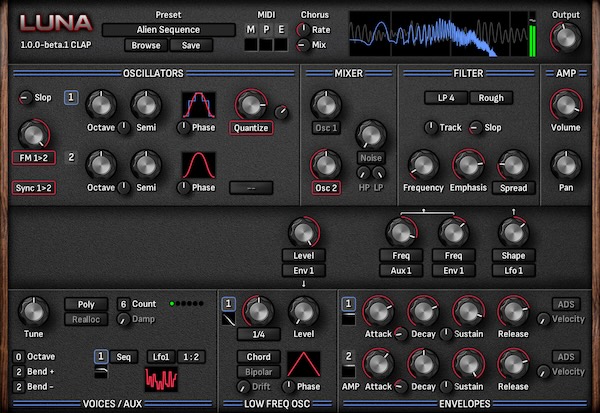This screenshot has width=600, height=413.
Task: Open the LFO rate 1/4 dropdown
Action: [x=259, y=334]
